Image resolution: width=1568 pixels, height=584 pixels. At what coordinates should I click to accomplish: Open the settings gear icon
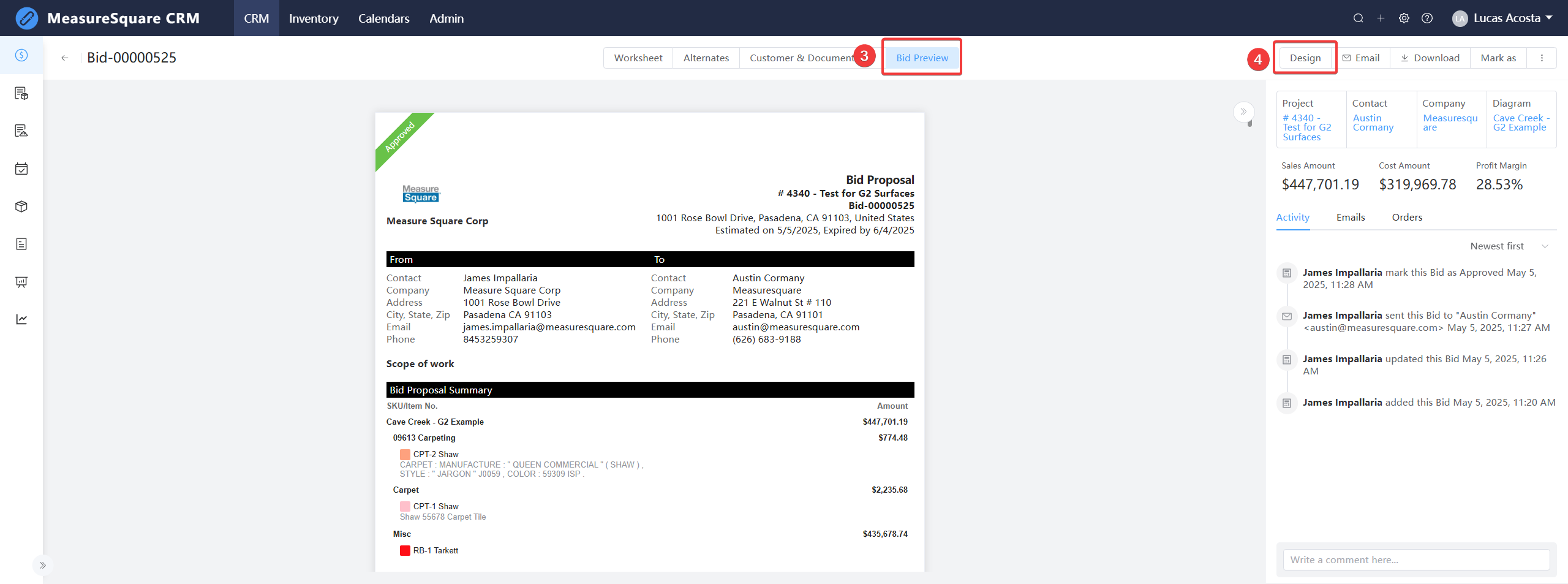(x=1404, y=18)
